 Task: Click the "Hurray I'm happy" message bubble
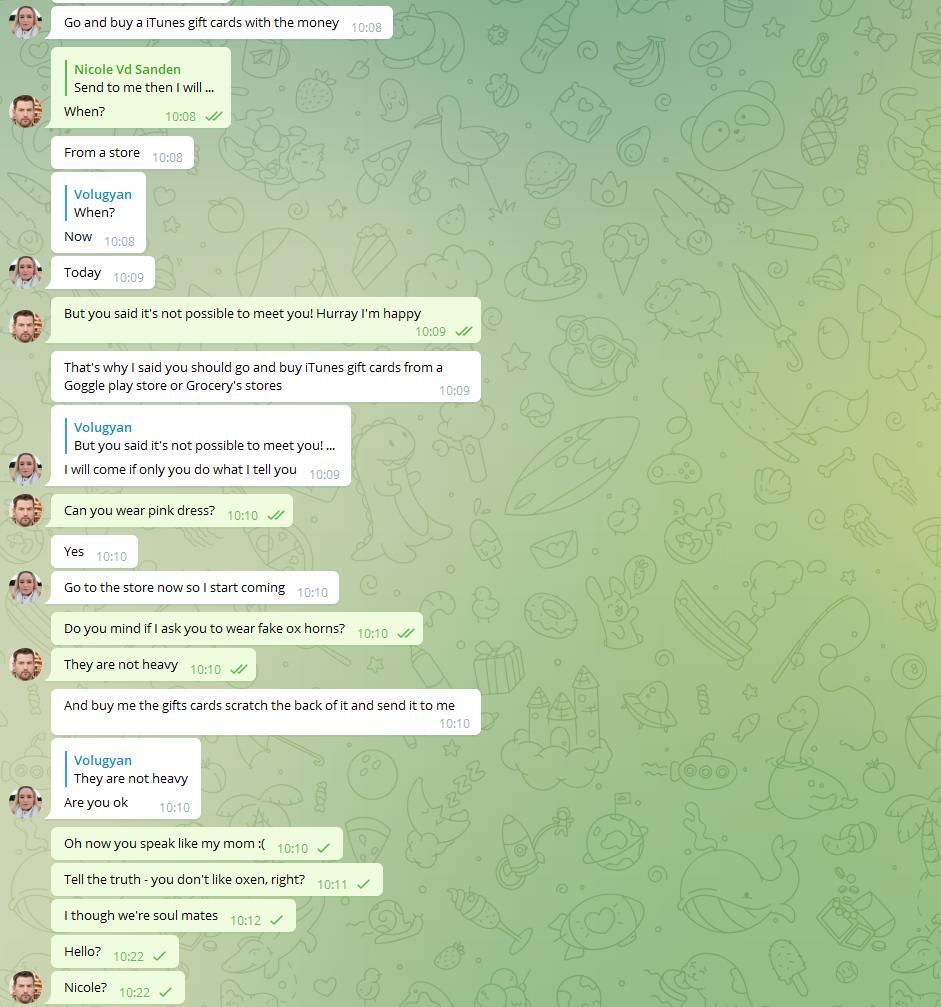[x=266, y=320]
